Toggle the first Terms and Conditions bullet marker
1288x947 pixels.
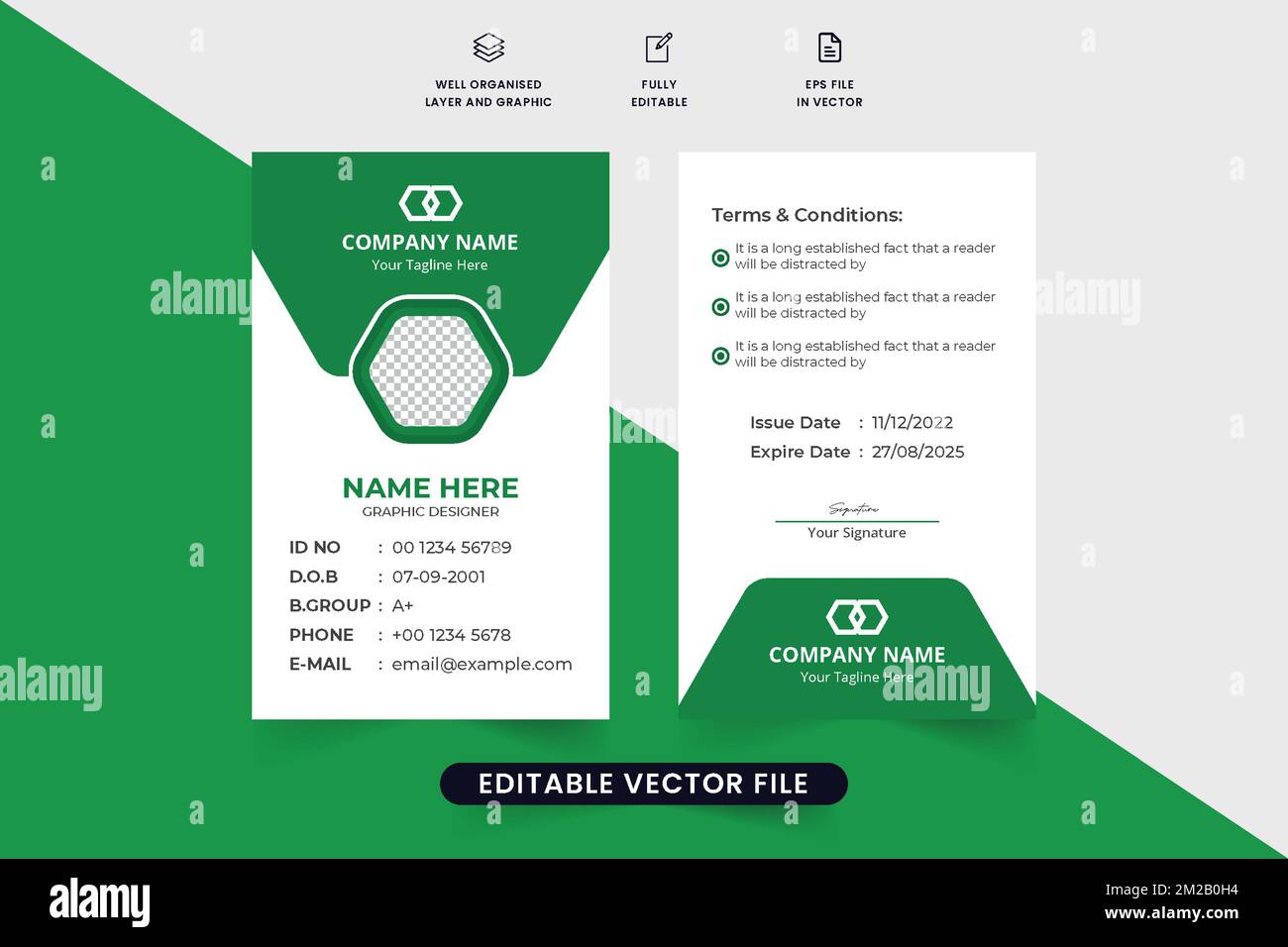719,257
